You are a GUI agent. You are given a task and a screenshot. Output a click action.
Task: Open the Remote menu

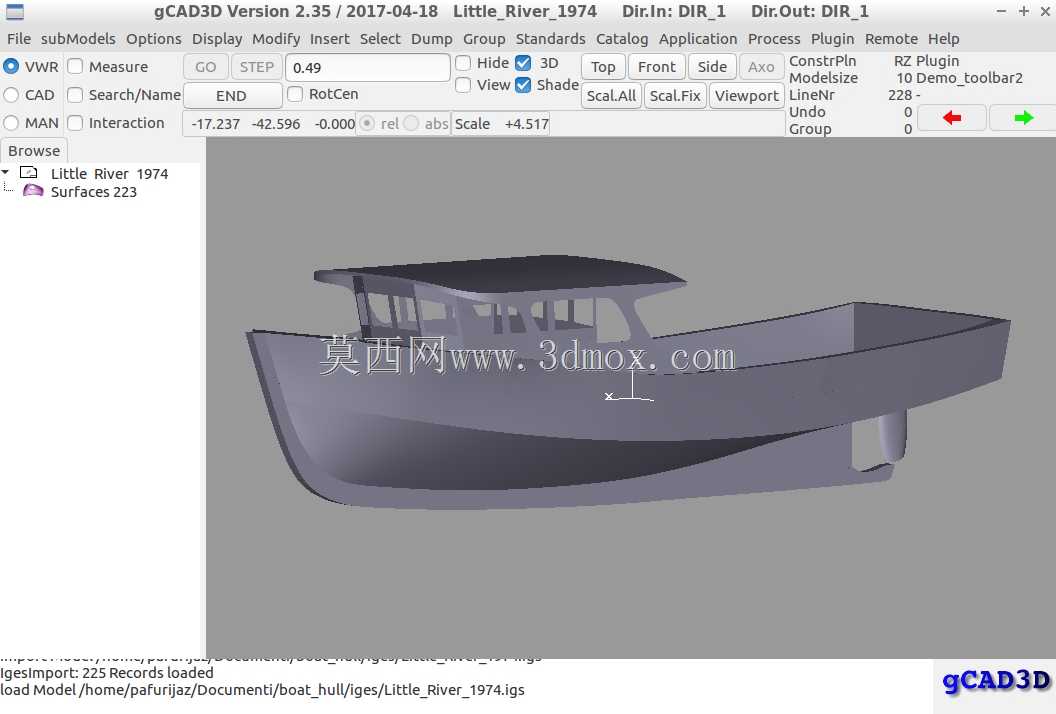(x=891, y=39)
